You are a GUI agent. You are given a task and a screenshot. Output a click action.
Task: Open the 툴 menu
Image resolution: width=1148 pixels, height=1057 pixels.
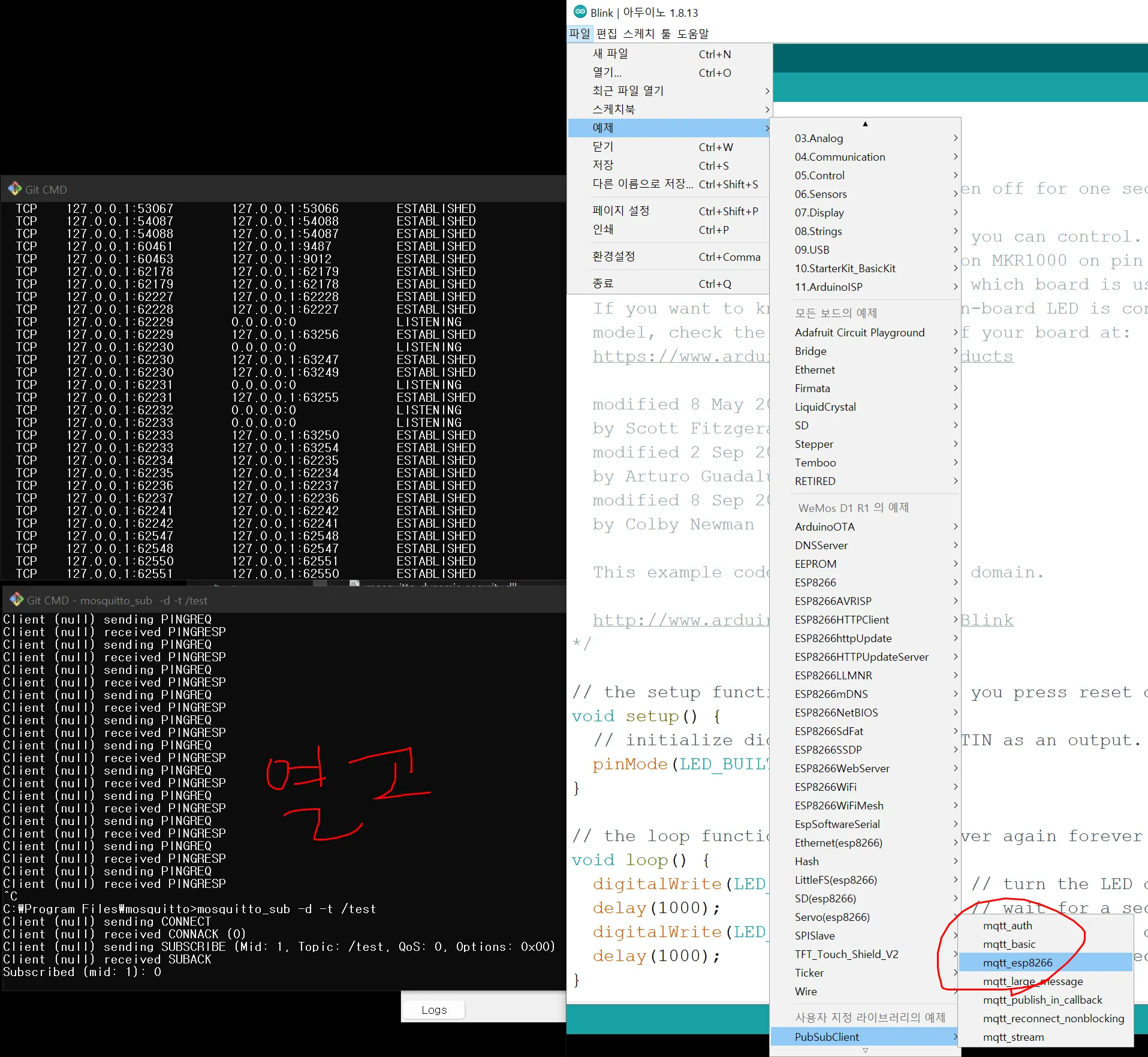666,34
